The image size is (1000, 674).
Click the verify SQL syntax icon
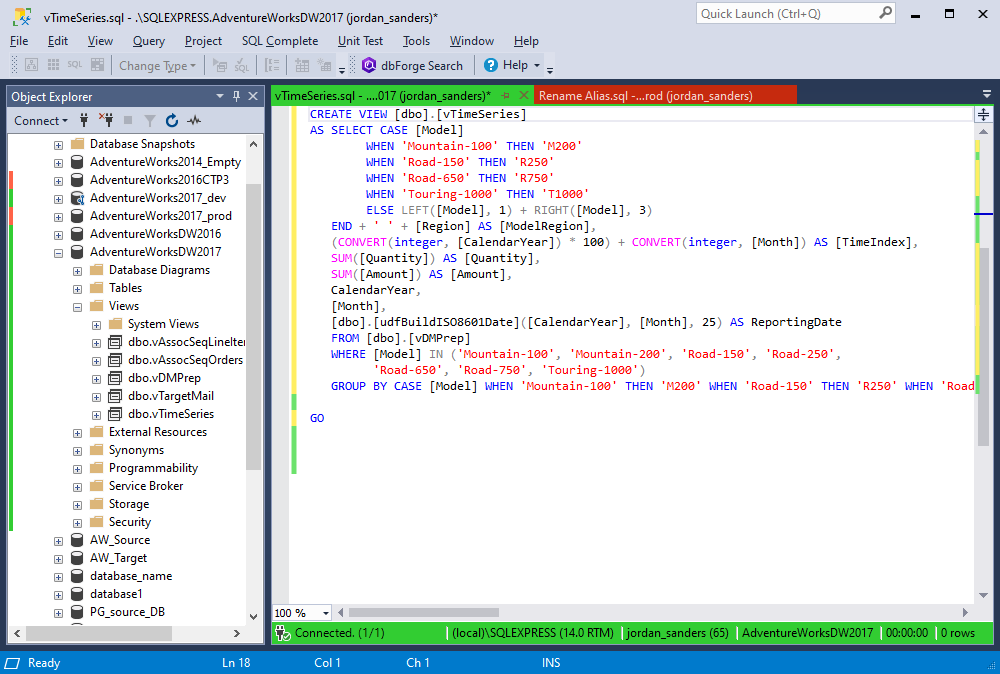(242, 66)
